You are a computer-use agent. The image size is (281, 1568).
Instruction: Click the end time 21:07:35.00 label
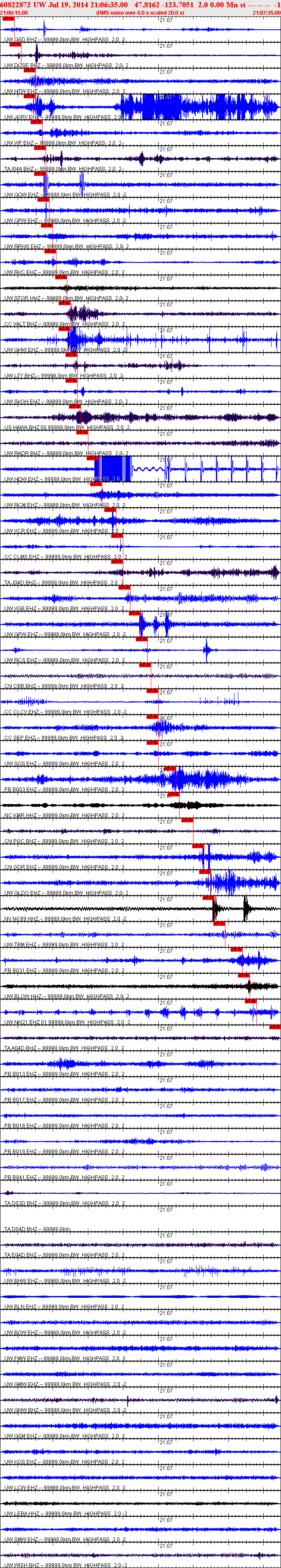tap(266, 12)
